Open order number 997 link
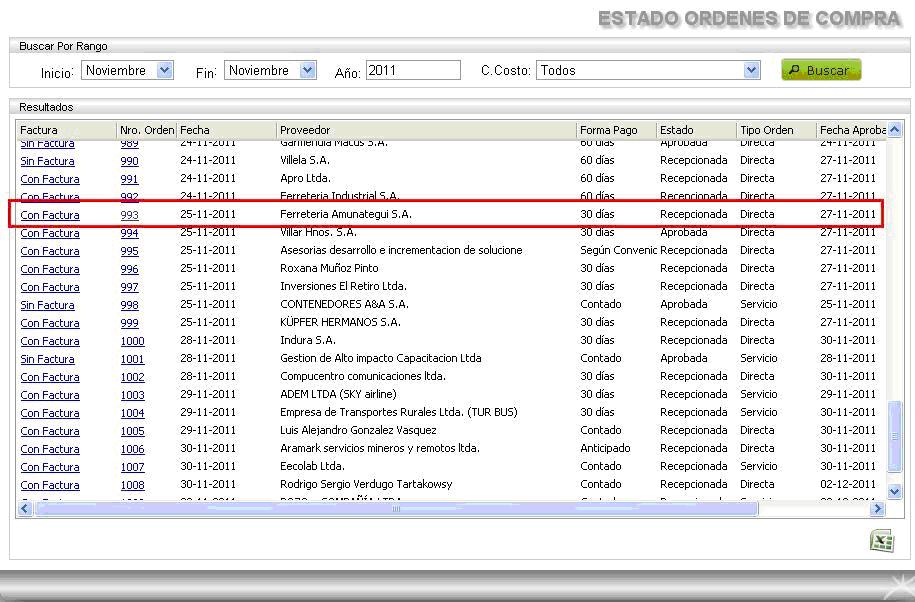The width and height of the screenshot is (915, 602). tap(130, 288)
